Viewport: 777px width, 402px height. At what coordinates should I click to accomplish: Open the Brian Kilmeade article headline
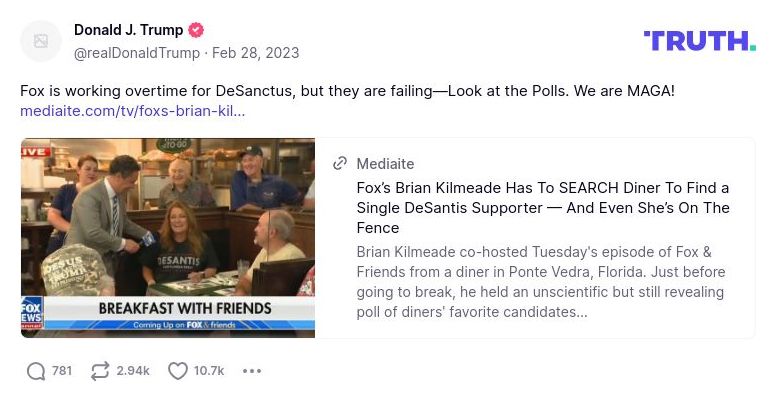tap(543, 208)
